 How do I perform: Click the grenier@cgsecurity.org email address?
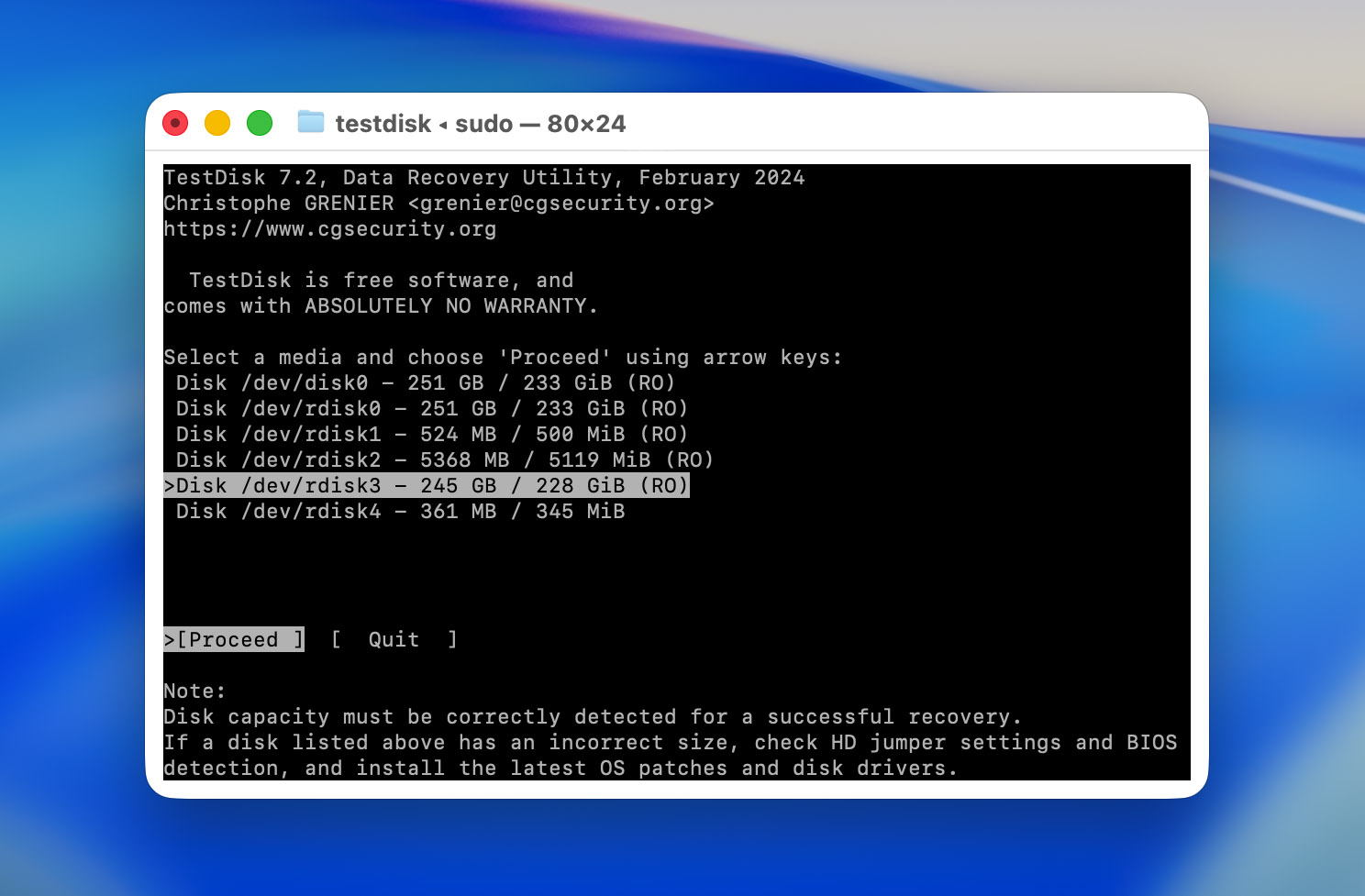(560, 203)
